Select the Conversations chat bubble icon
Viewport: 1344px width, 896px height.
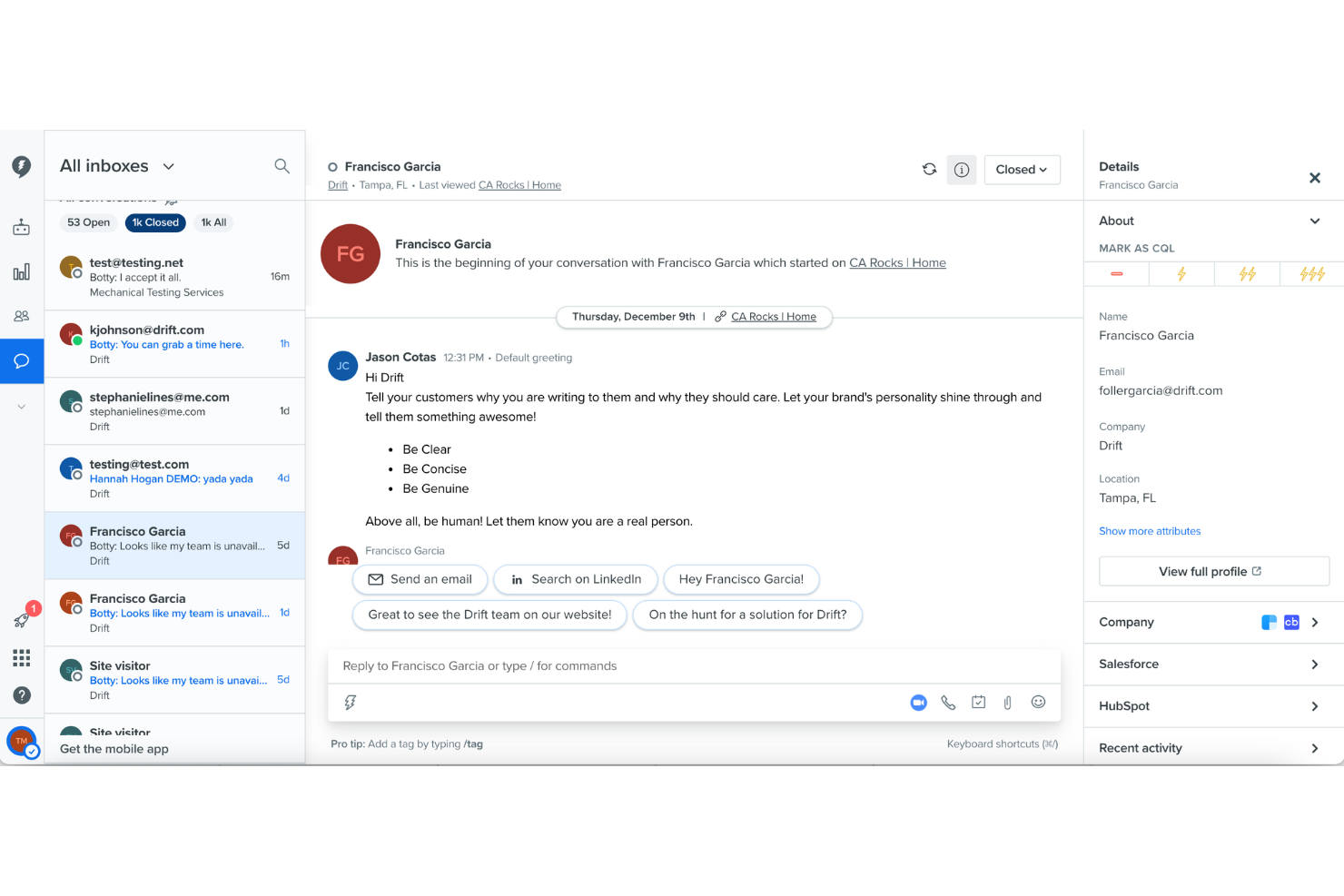22,361
